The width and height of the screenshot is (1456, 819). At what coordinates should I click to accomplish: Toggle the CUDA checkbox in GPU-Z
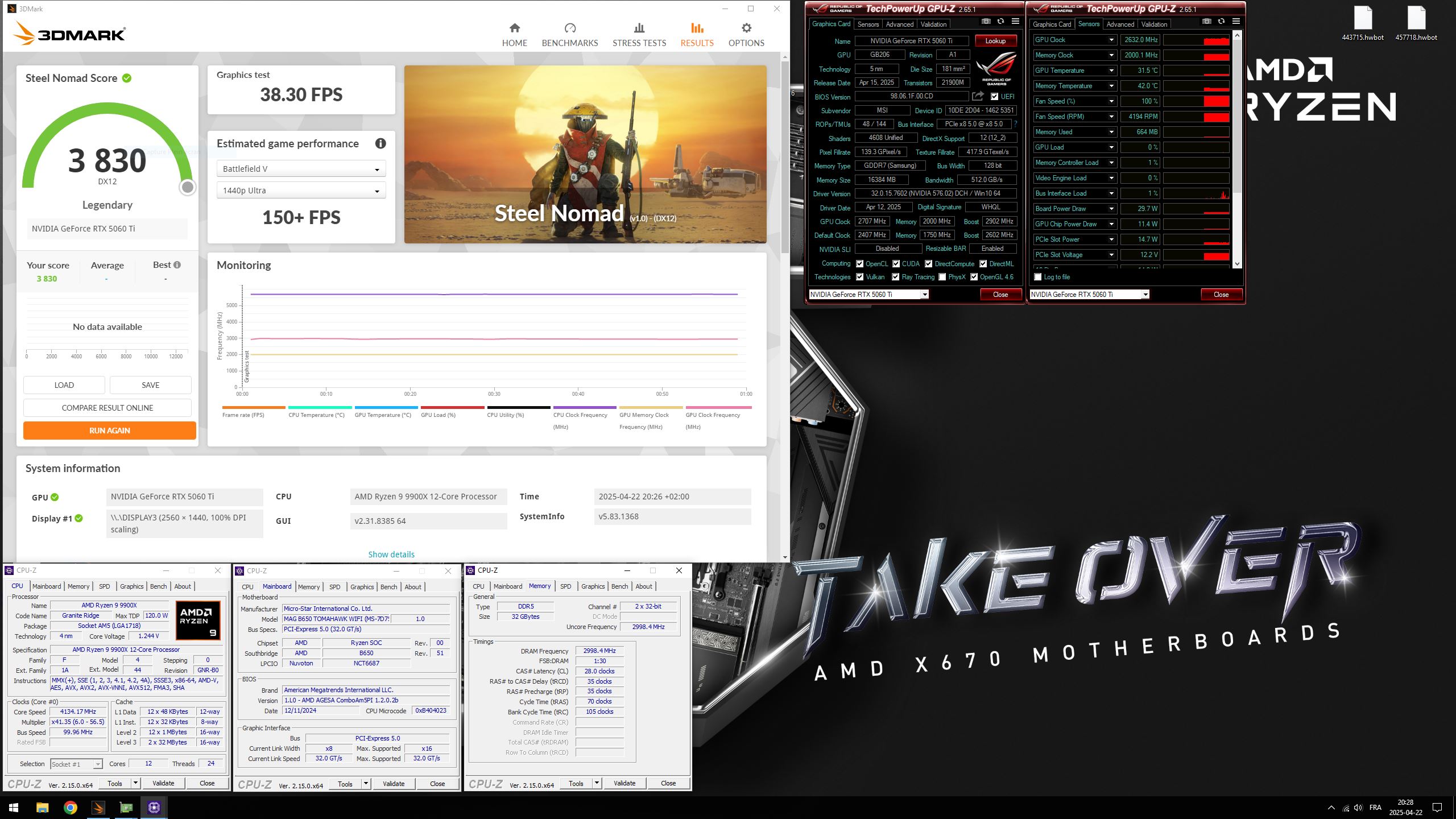(896, 263)
